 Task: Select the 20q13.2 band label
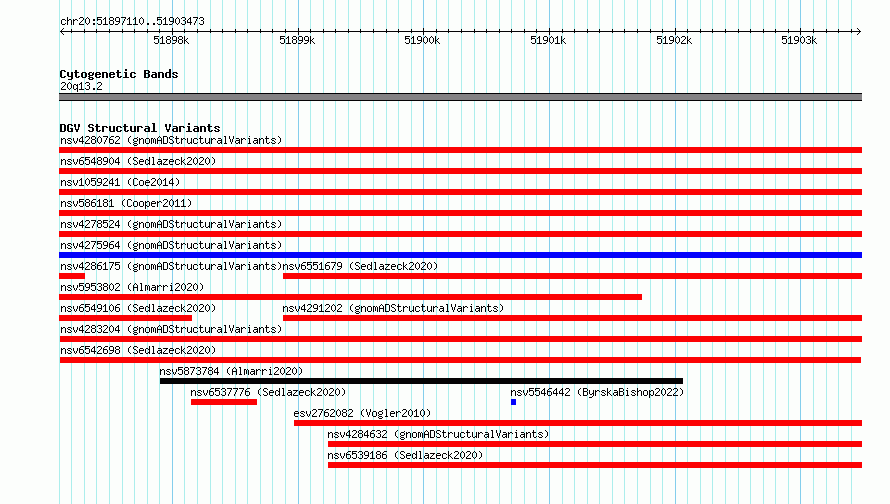(81, 86)
